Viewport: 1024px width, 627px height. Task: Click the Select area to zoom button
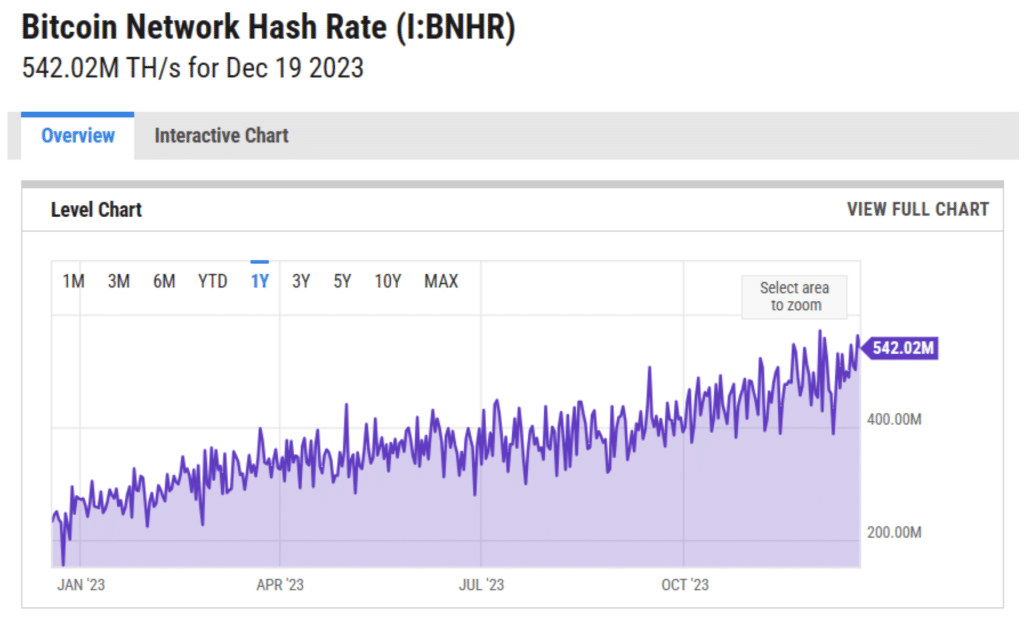[x=793, y=296]
